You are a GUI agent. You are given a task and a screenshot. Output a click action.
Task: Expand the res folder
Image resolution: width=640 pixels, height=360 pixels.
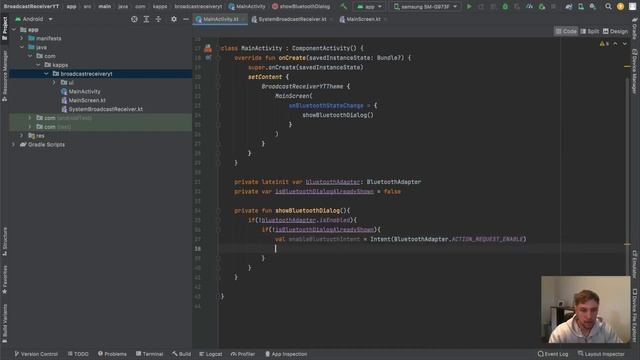(22, 136)
